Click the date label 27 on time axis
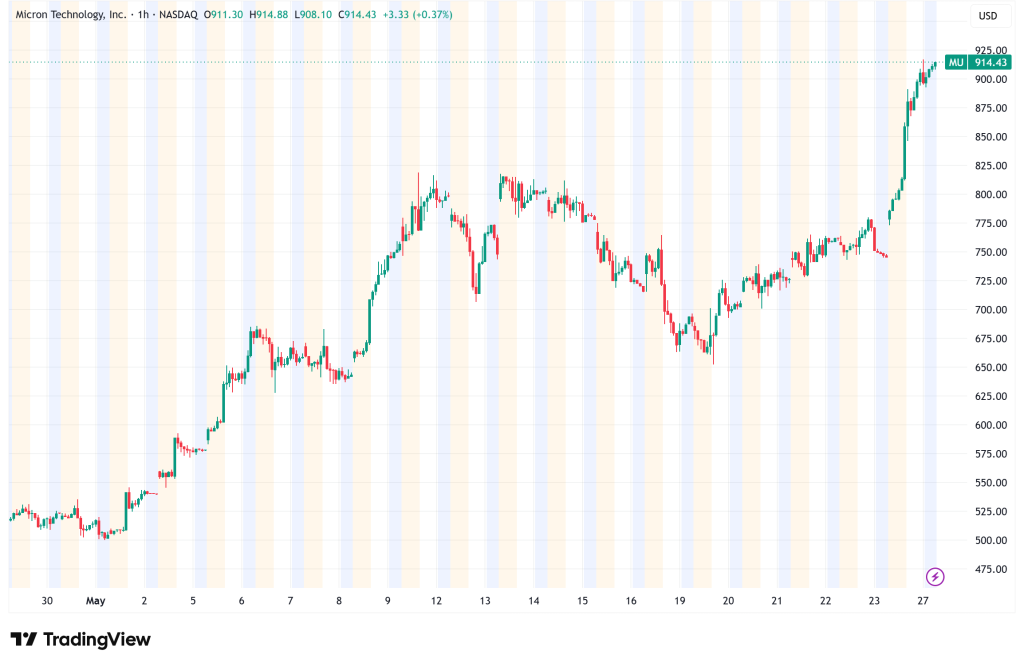This screenshot has width=1024, height=666. 923,601
